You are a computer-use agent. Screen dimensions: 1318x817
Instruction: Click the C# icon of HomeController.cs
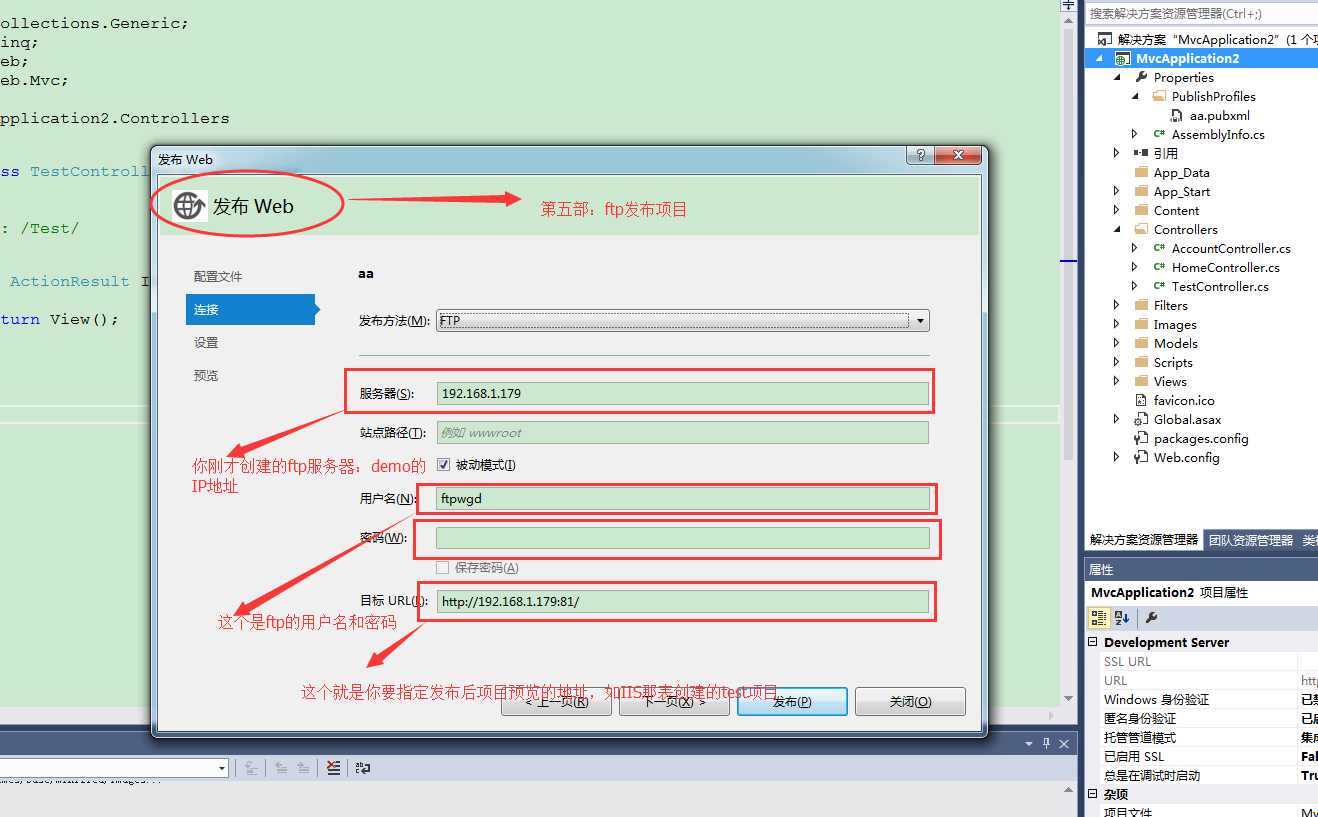point(1159,267)
